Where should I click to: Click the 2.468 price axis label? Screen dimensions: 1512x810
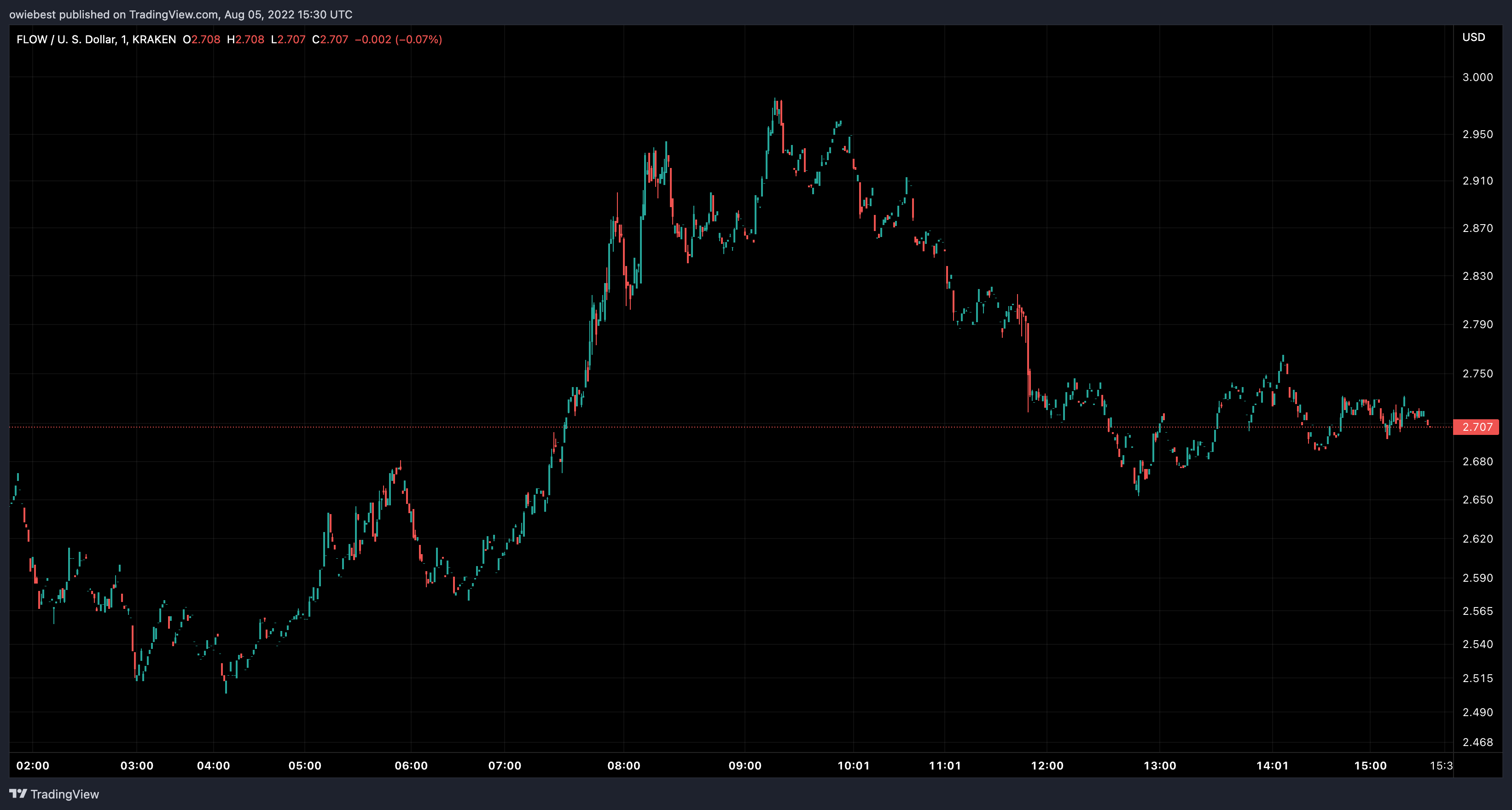click(x=1477, y=742)
